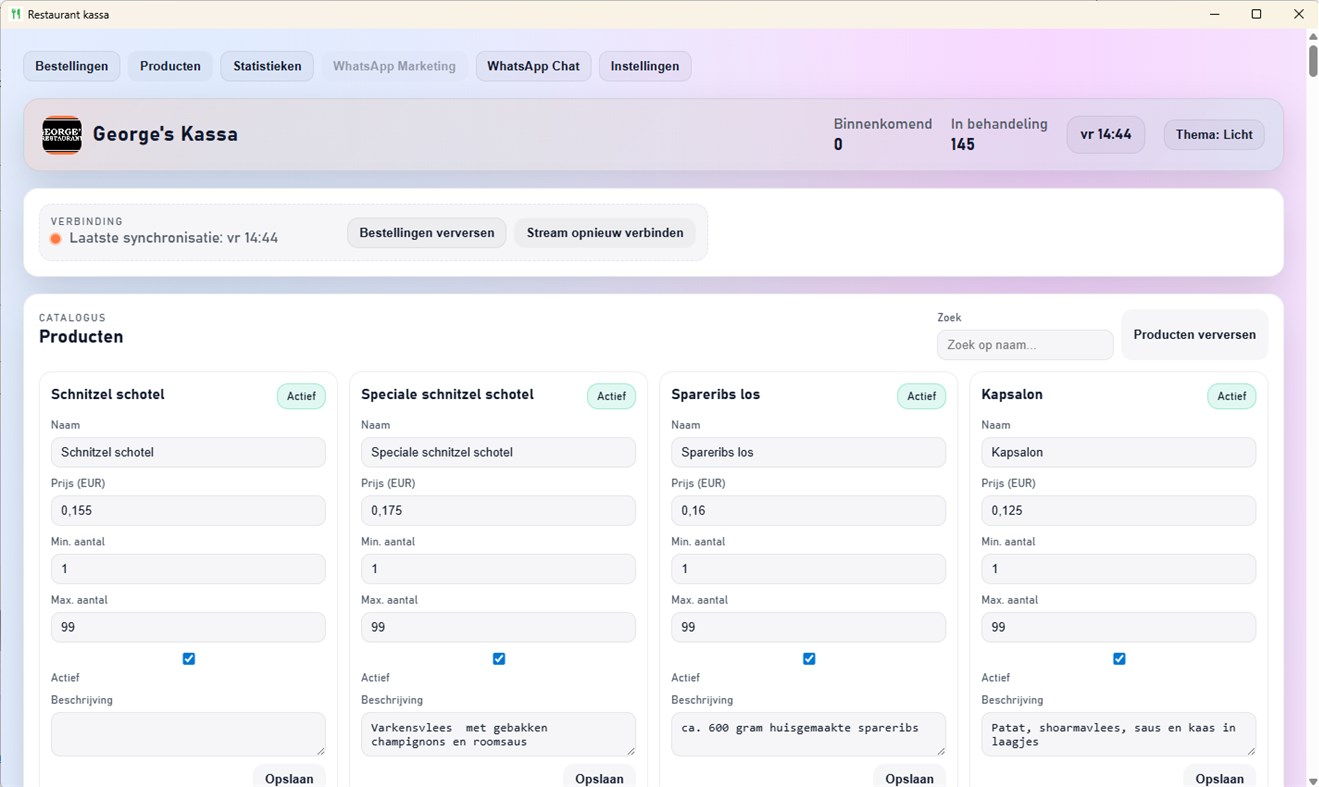Save Speciale schnitzel schotel with Opslaan
Image resolution: width=1319 pixels, height=787 pixels.
pyautogui.click(x=599, y=778)
